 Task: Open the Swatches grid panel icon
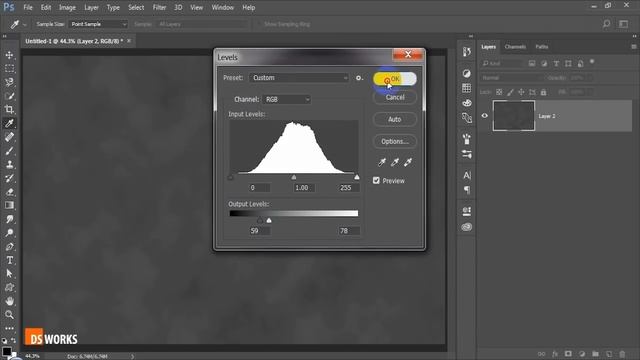click(x=467, y=88)
